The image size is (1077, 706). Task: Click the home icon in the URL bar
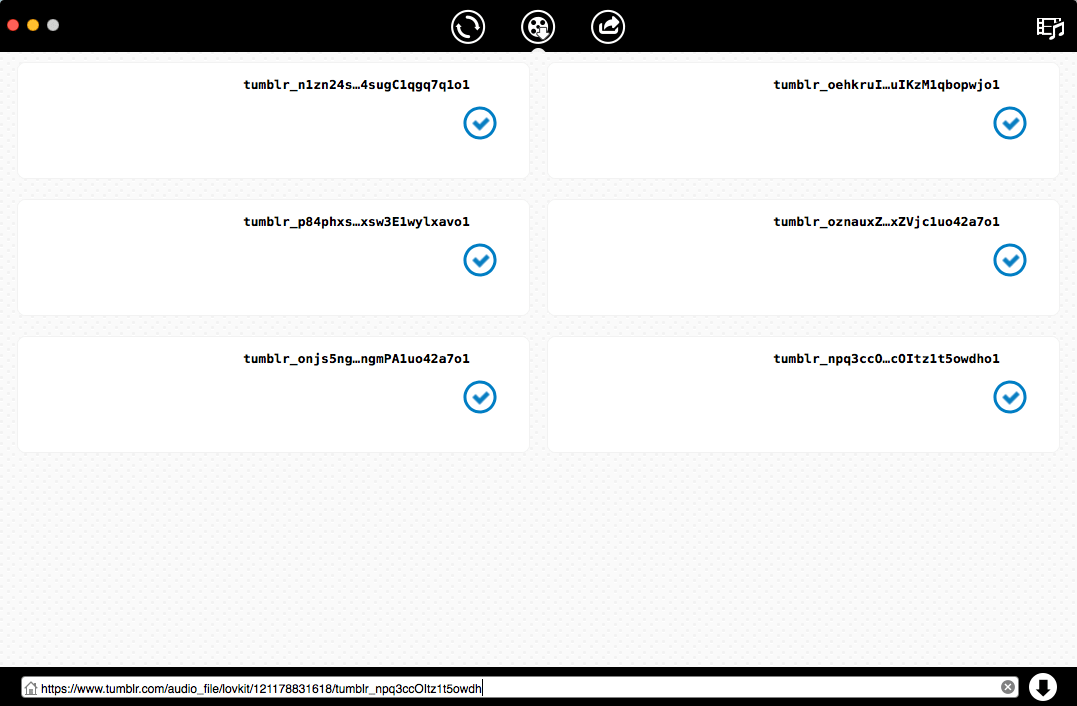pos(31,687)
